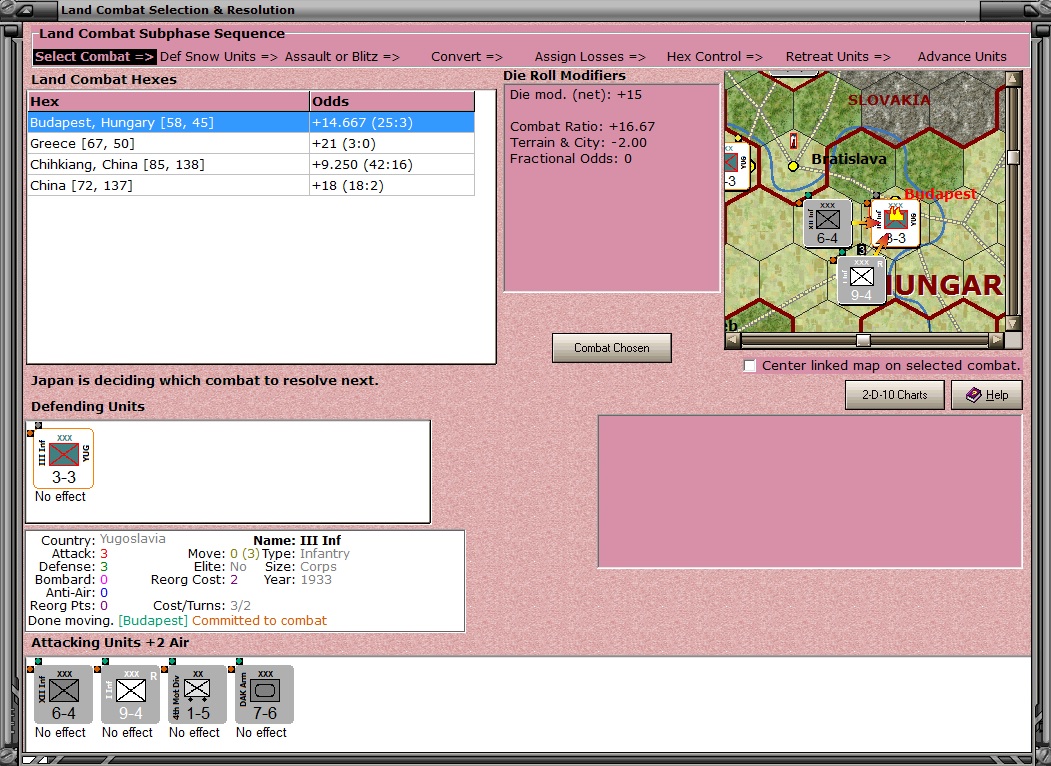The width and height of the screenshot is (1051, 766).
Task: Click the map scroll right arrow
Action: pos(997,340)
